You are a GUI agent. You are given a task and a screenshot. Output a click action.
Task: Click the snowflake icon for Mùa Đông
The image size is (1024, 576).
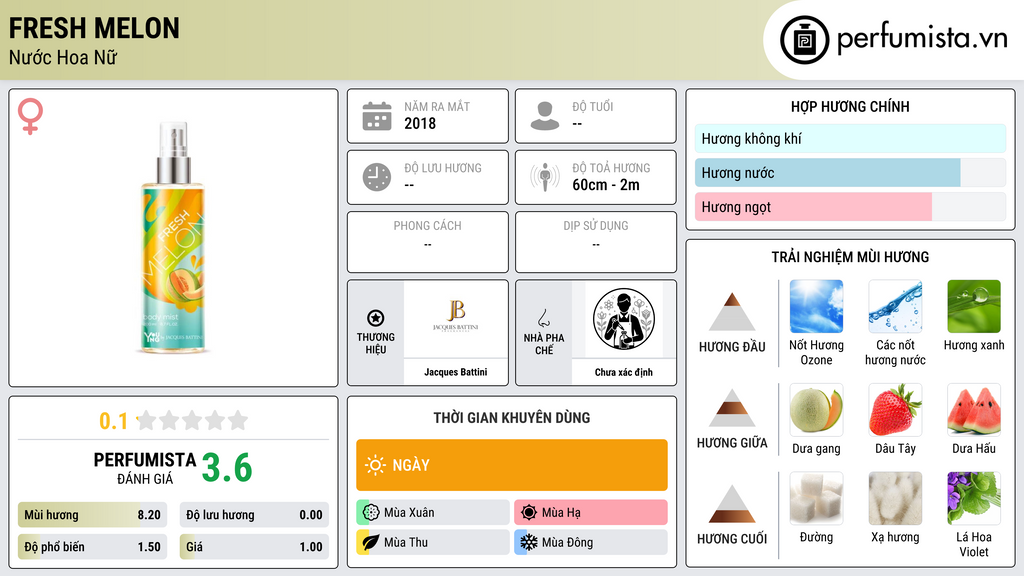528,542
